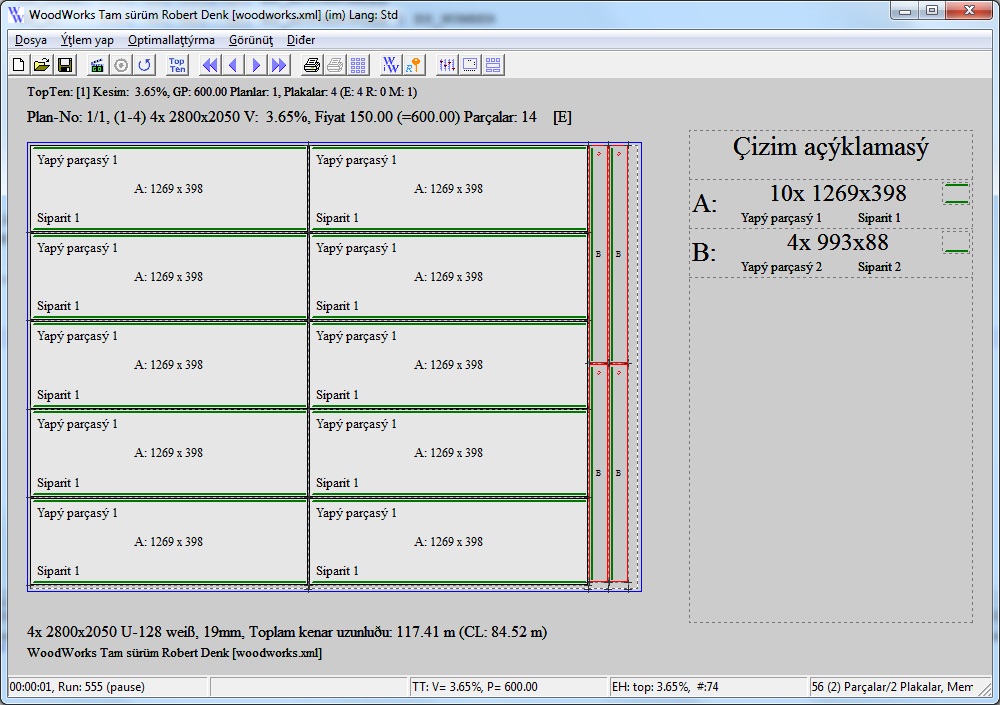This screenshot has height=705, width=1000.
Task: Print with the black printer icon
Action: click(x=311, y=64)
